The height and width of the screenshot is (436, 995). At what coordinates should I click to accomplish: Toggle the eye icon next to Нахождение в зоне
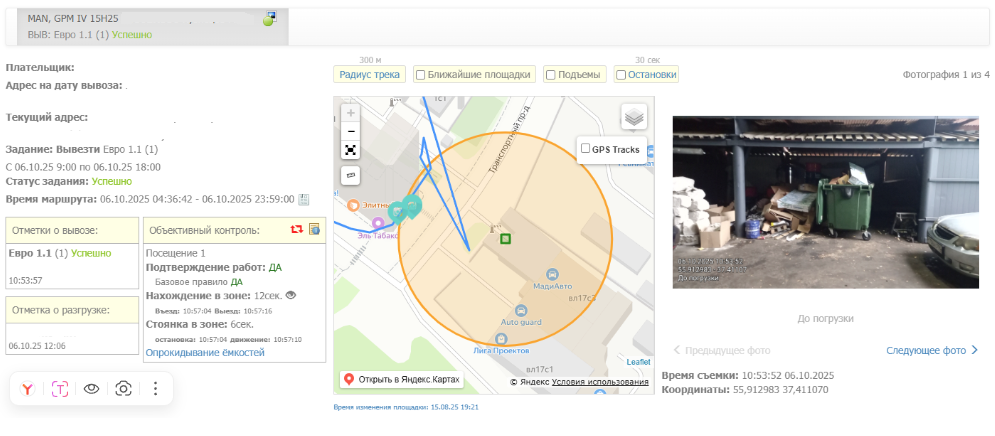291,296
